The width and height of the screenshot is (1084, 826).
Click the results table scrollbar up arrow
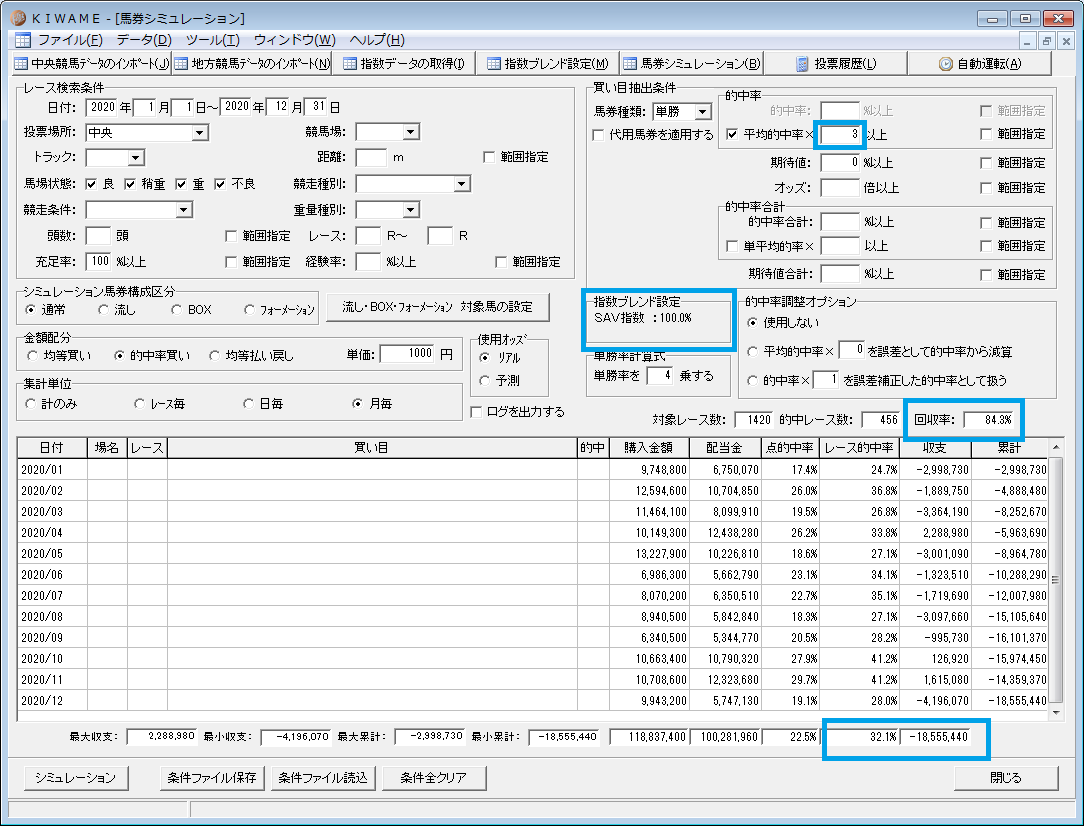[x=1056, y=448]
